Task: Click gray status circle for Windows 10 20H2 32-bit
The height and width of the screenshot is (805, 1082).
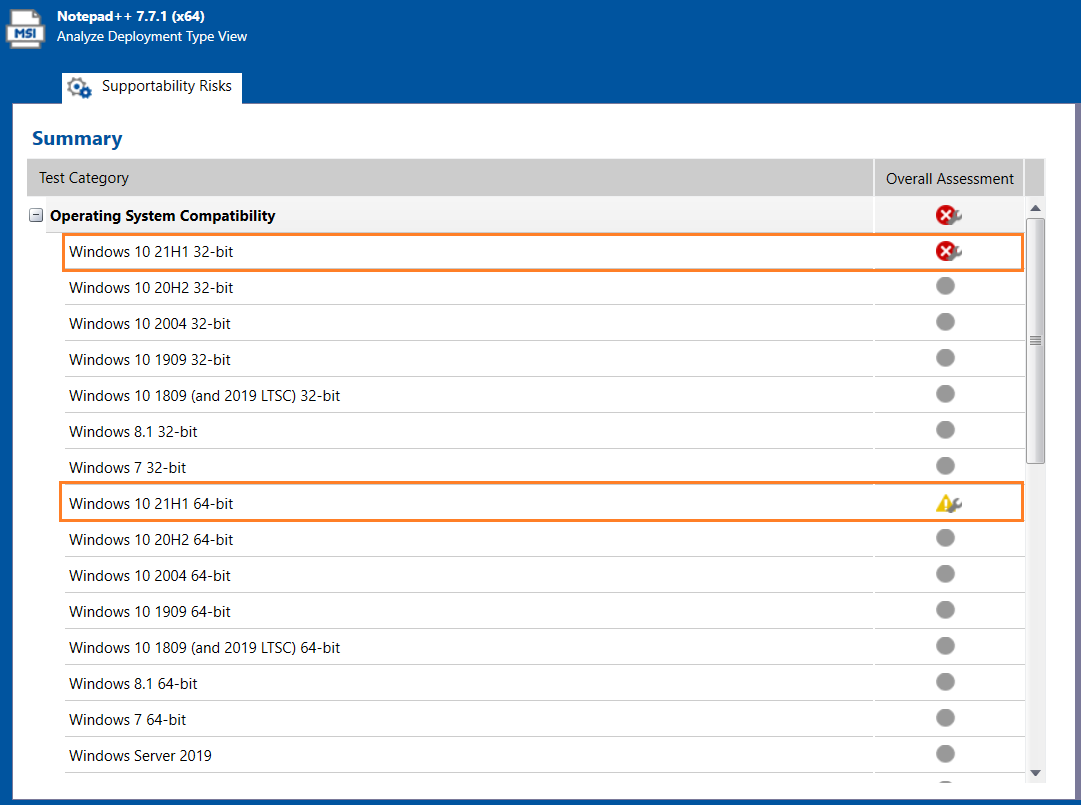Action: click(x=945, y=286)
